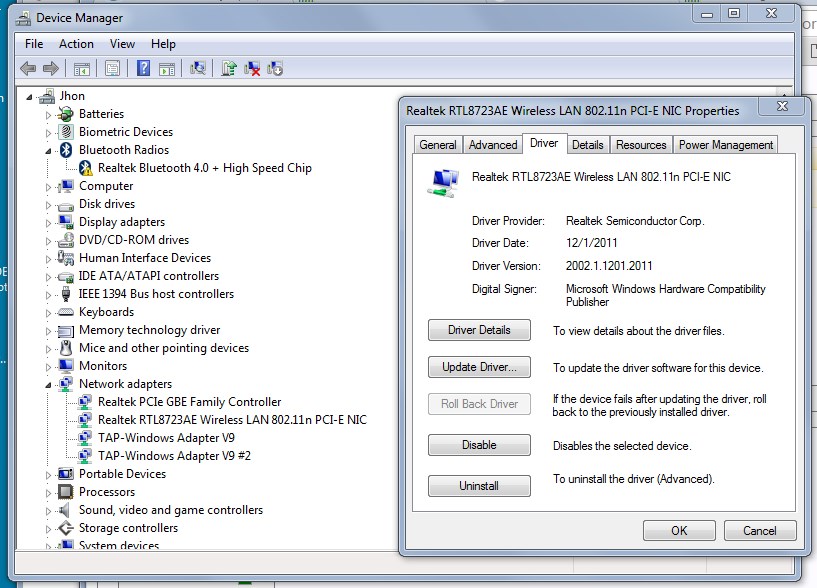The image size is (817, 588).
Task: Switch to the Resources tab
Action: (x=641, y=144)
